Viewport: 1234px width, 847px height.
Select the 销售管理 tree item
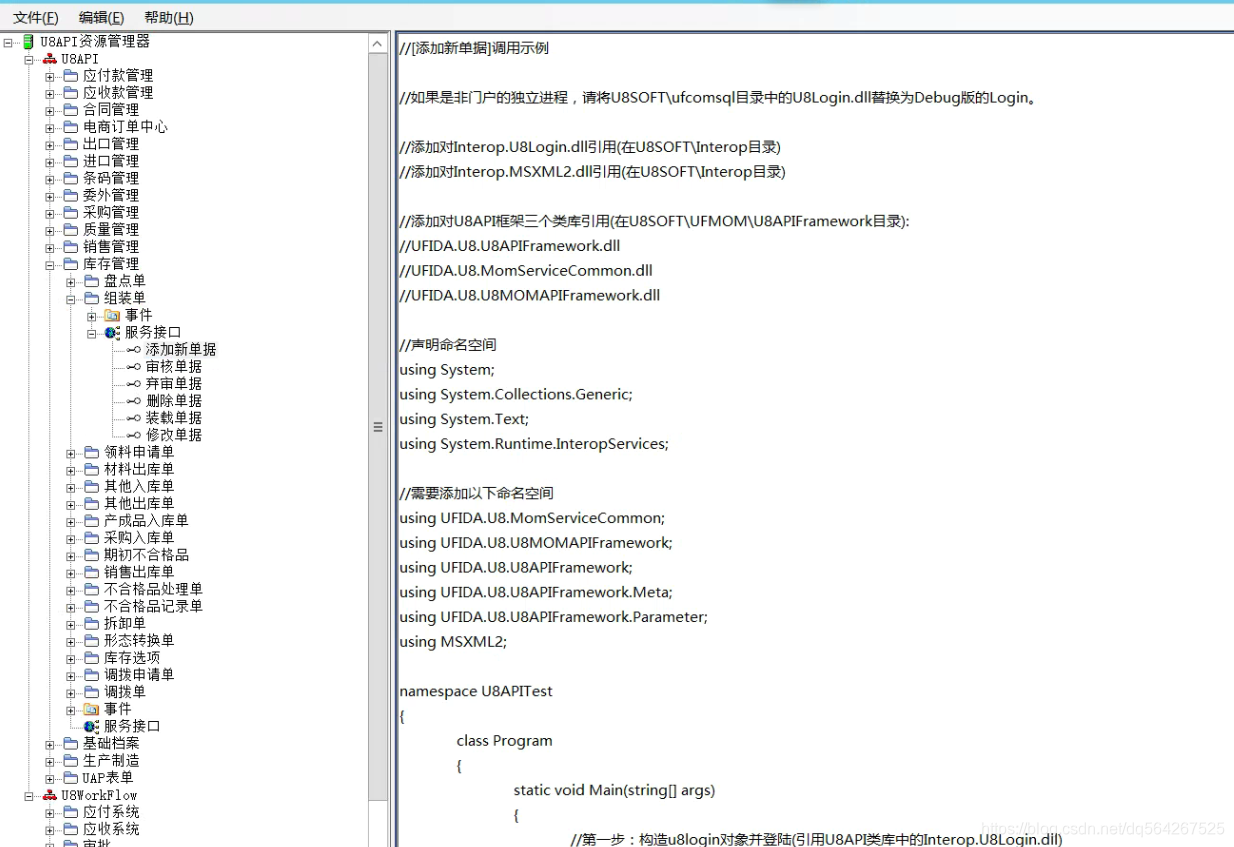(x=111, y=247)
